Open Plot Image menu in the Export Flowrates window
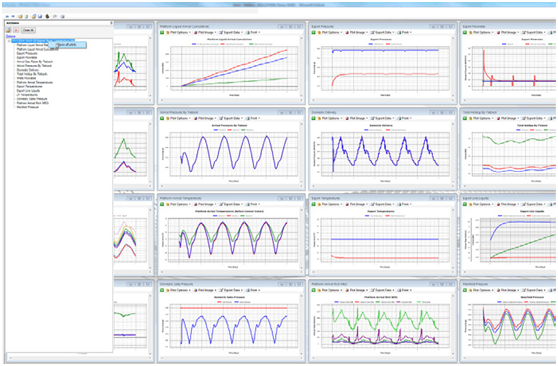Screen dimensions: 558x366 coord(509,32)
